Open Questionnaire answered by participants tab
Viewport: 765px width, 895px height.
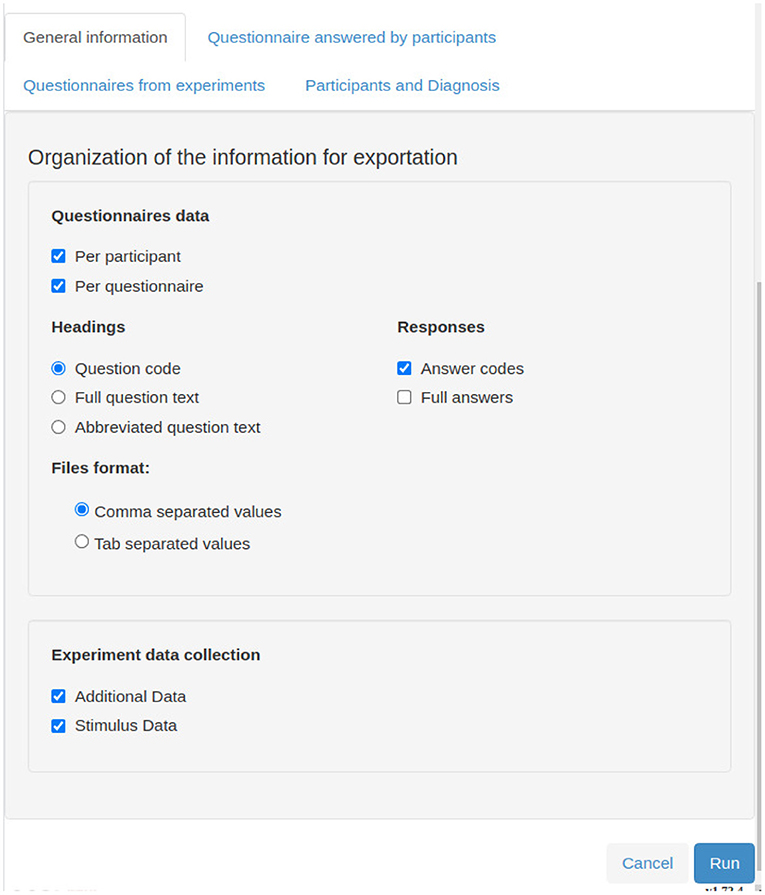pos(352,38)
